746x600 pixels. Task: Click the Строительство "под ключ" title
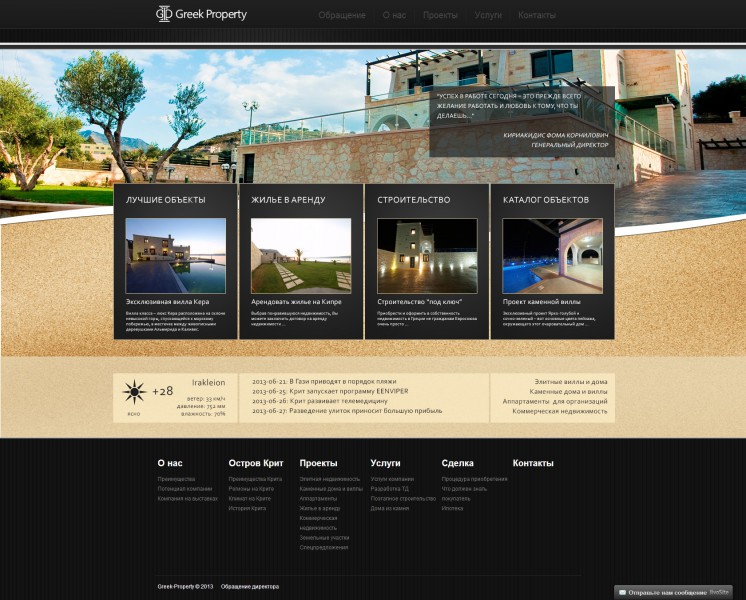(x=420, y=302)
